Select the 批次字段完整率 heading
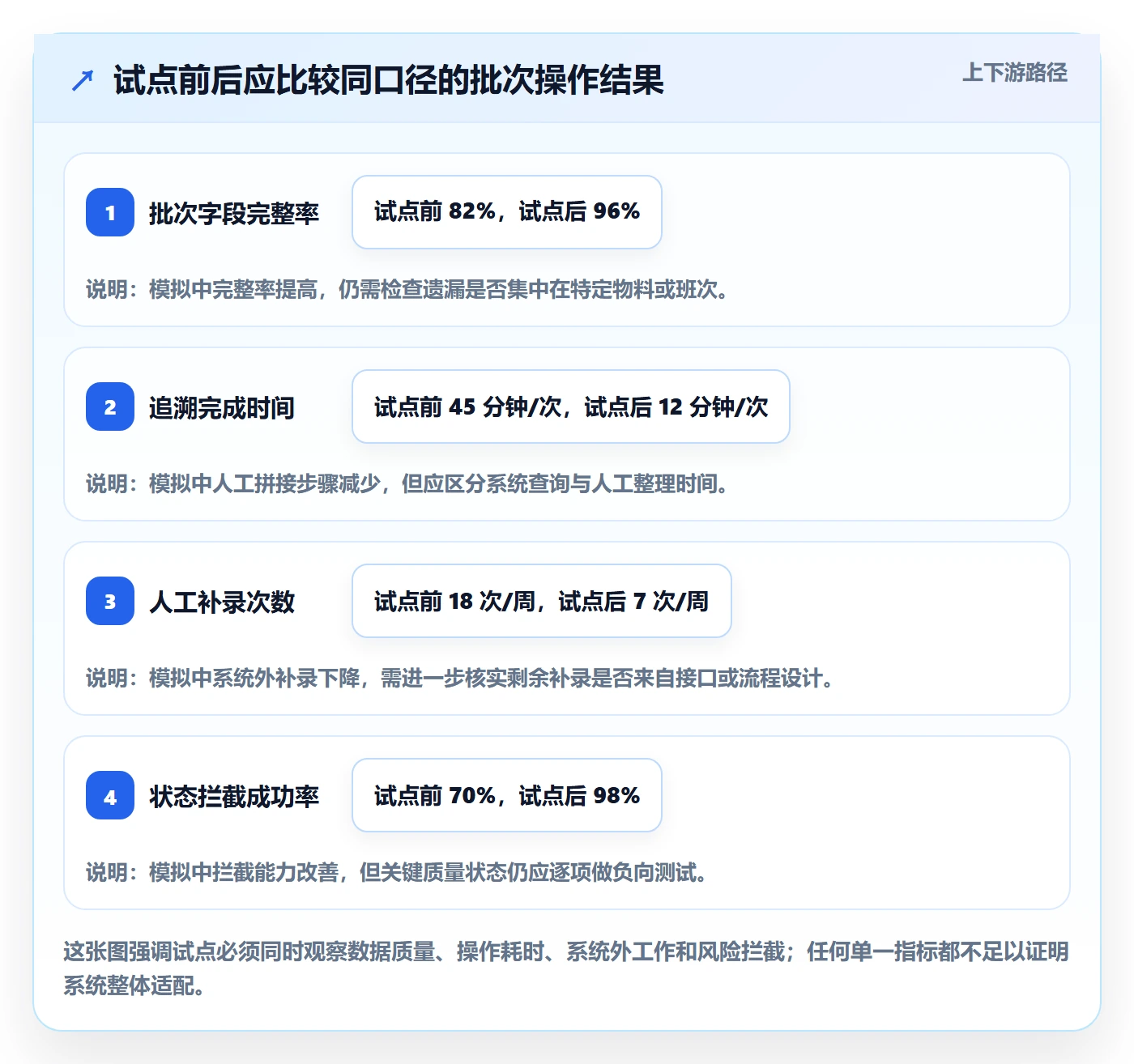The width and height of the screenshot is (1134, 1064). [x=234, y=213]
